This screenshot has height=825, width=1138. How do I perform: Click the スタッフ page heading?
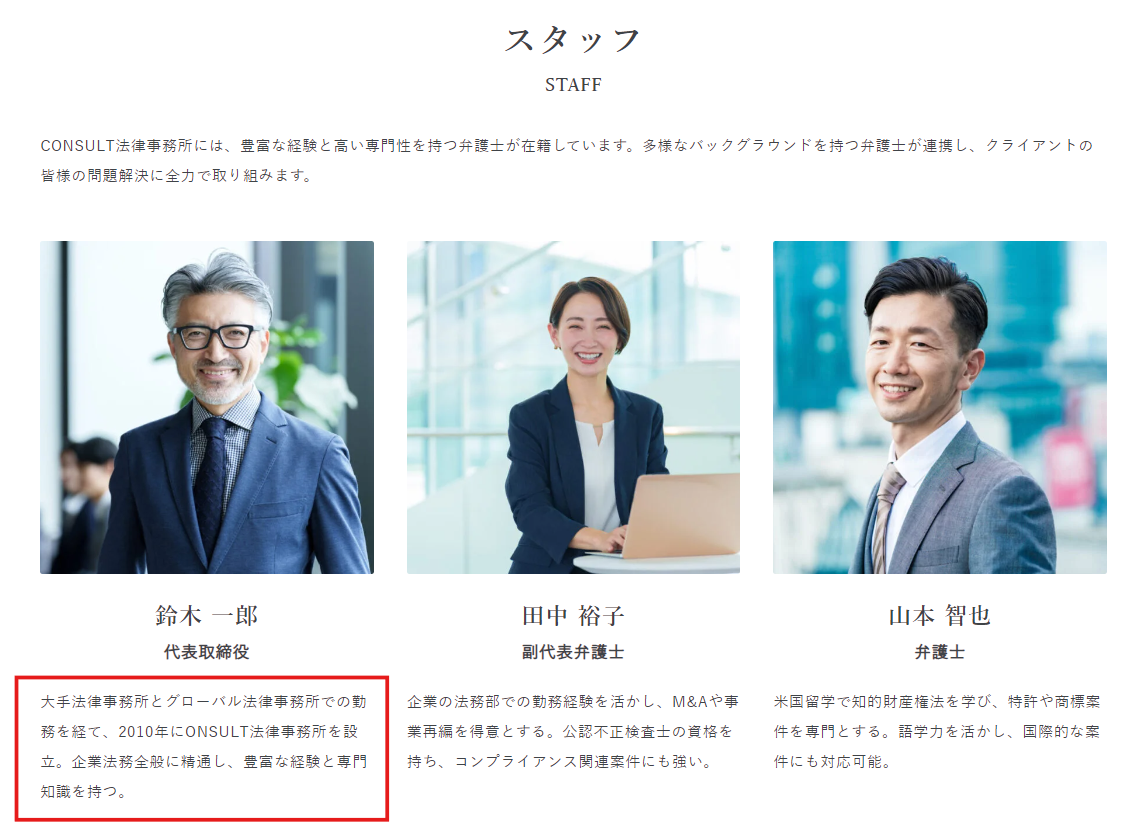[573, 40]
